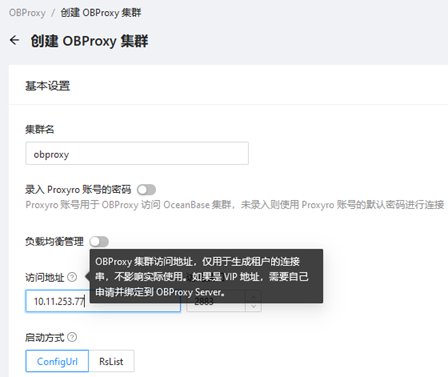Click the Proxyro 账号 description hint text
448x377 pixels.
click(x=235, y=204)
